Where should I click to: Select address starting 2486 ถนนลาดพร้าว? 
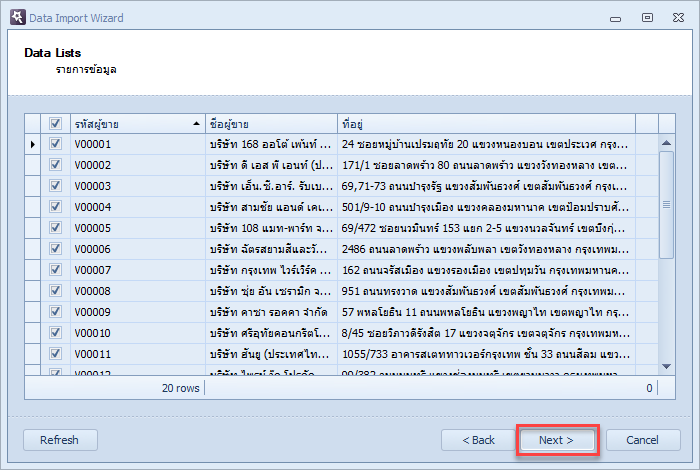coord(486,249)
